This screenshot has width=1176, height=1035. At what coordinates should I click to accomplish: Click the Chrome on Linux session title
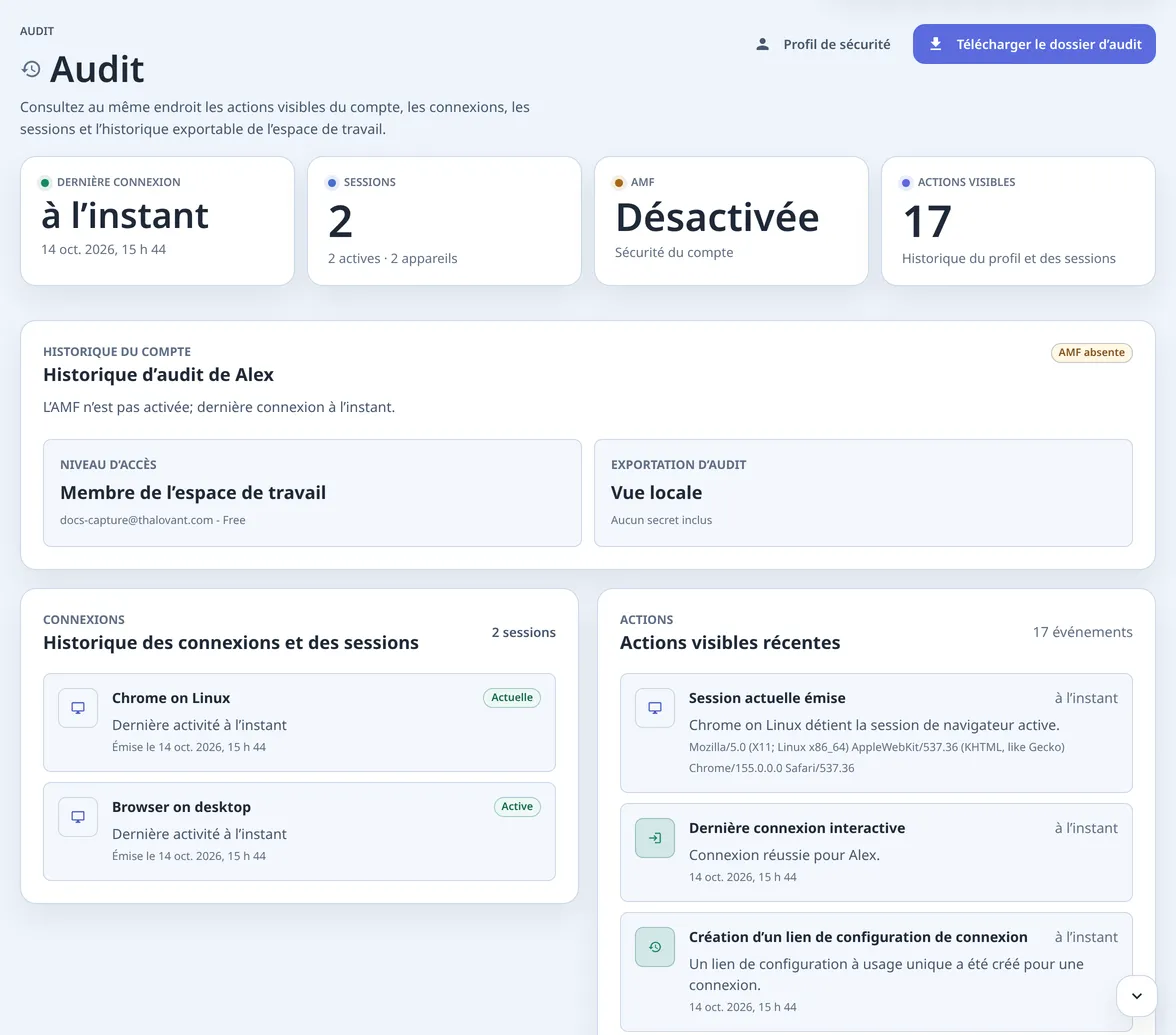171,698
